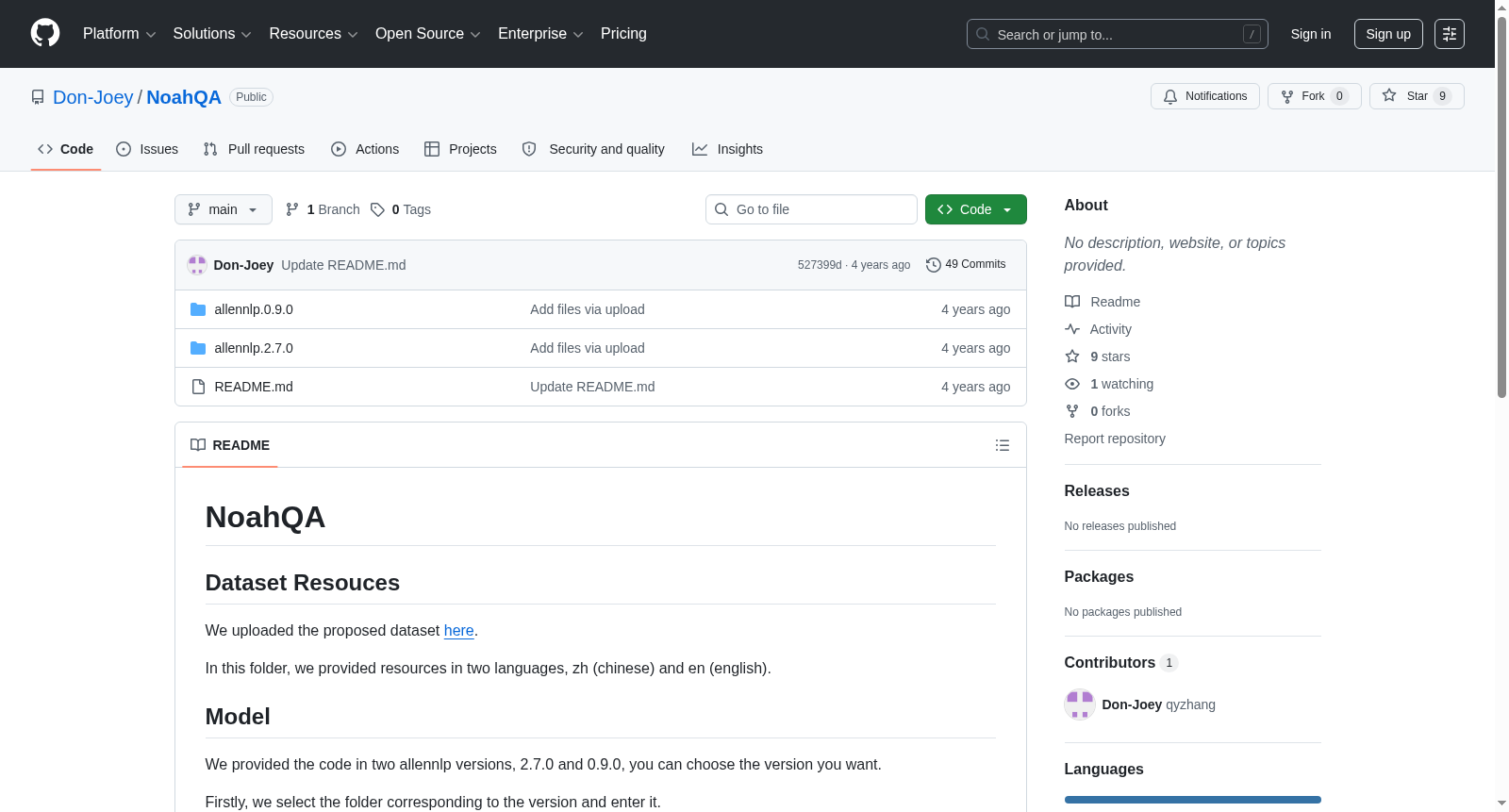Screen dimensions: 1509x812
Task: Open the 'here' dataset link in README
Action: tap(459, 630)
